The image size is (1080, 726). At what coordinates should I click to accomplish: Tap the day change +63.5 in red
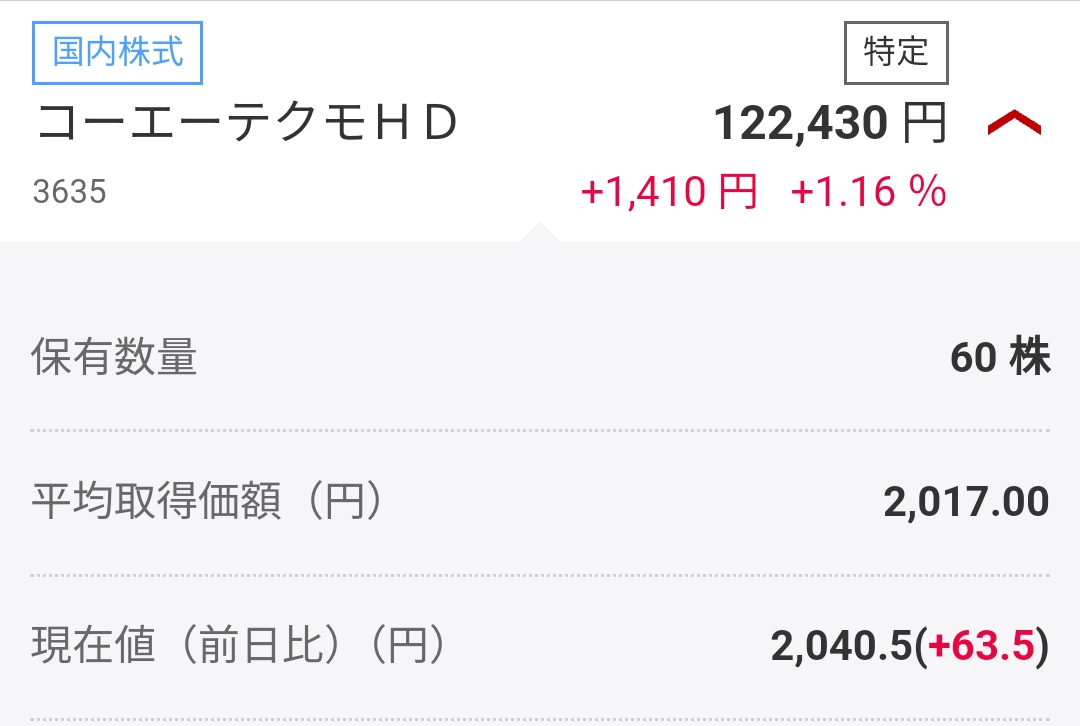pos(981,645)
